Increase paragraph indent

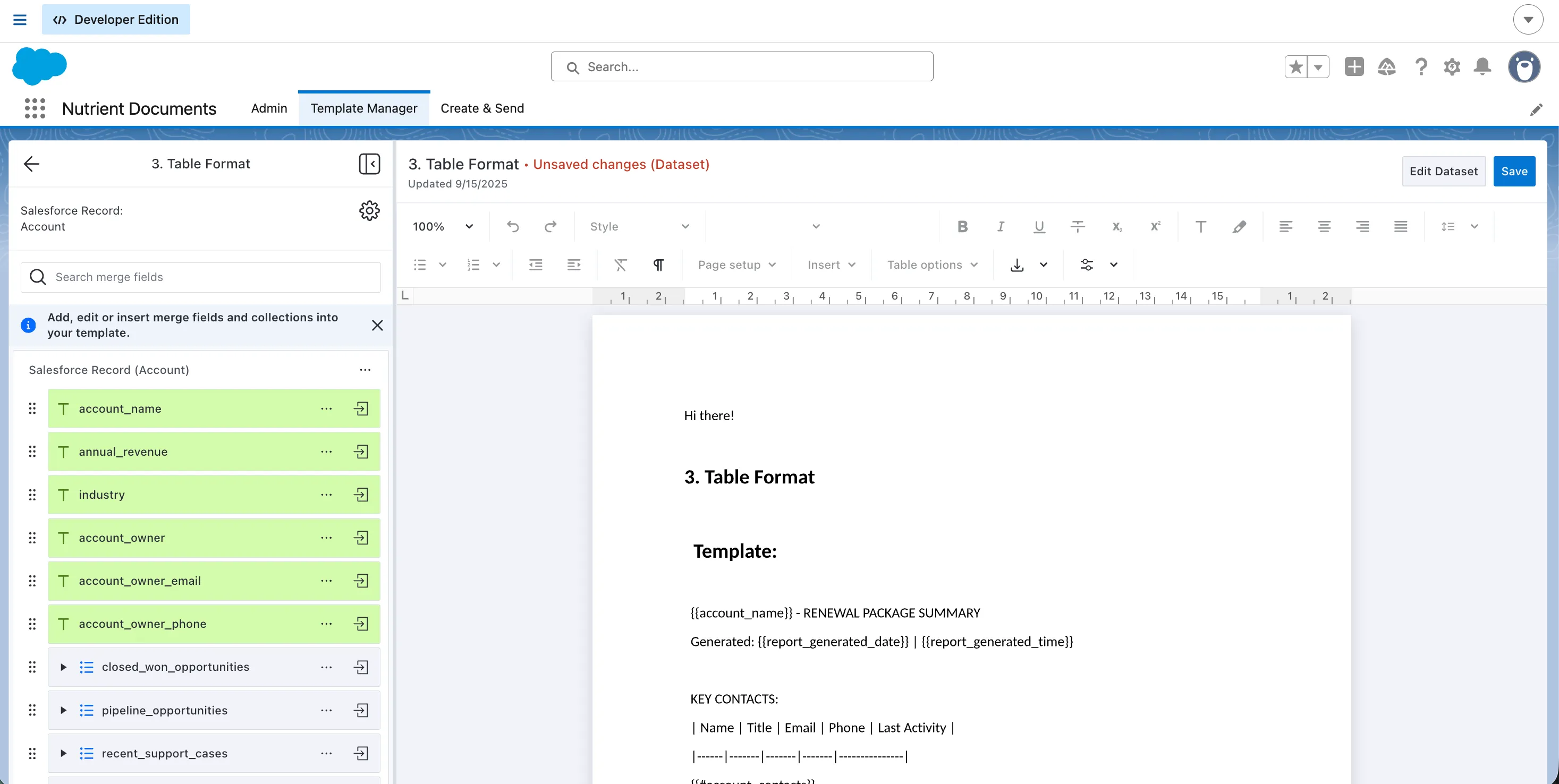(574, 265)
